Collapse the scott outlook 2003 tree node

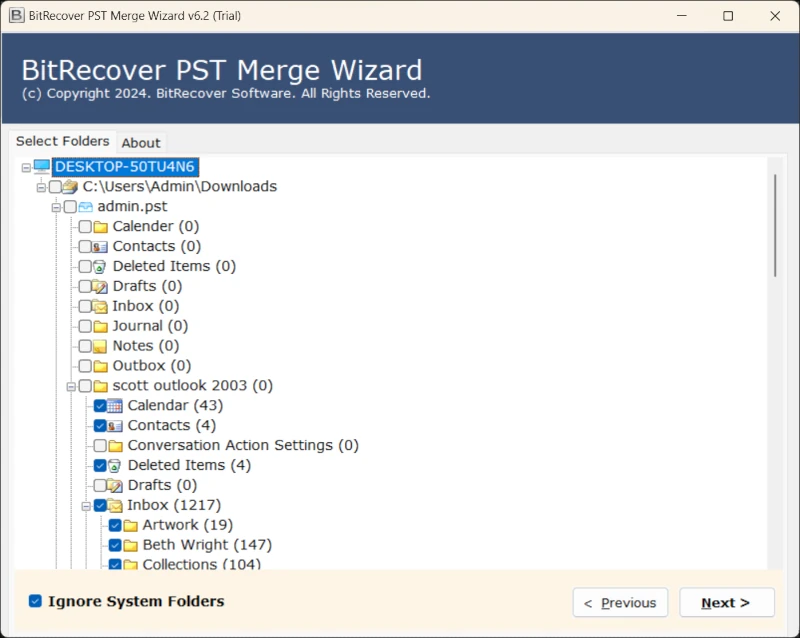click(71, 386)
